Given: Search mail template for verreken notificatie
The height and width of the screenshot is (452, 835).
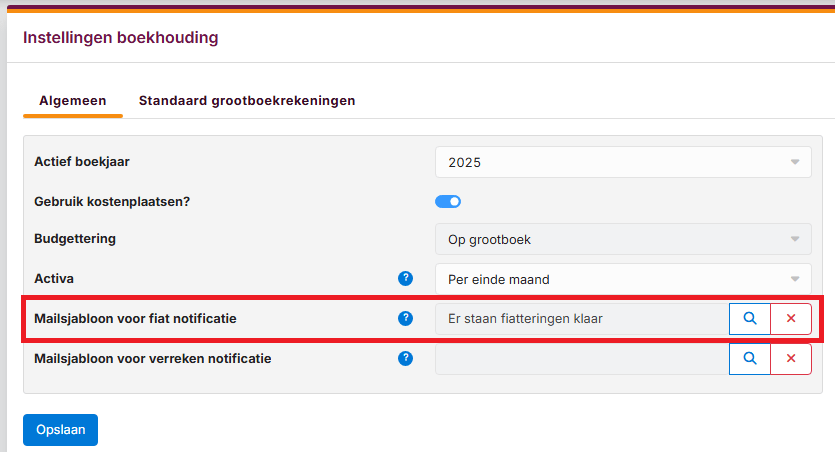Looking at the screenshot, I should 750,358.
